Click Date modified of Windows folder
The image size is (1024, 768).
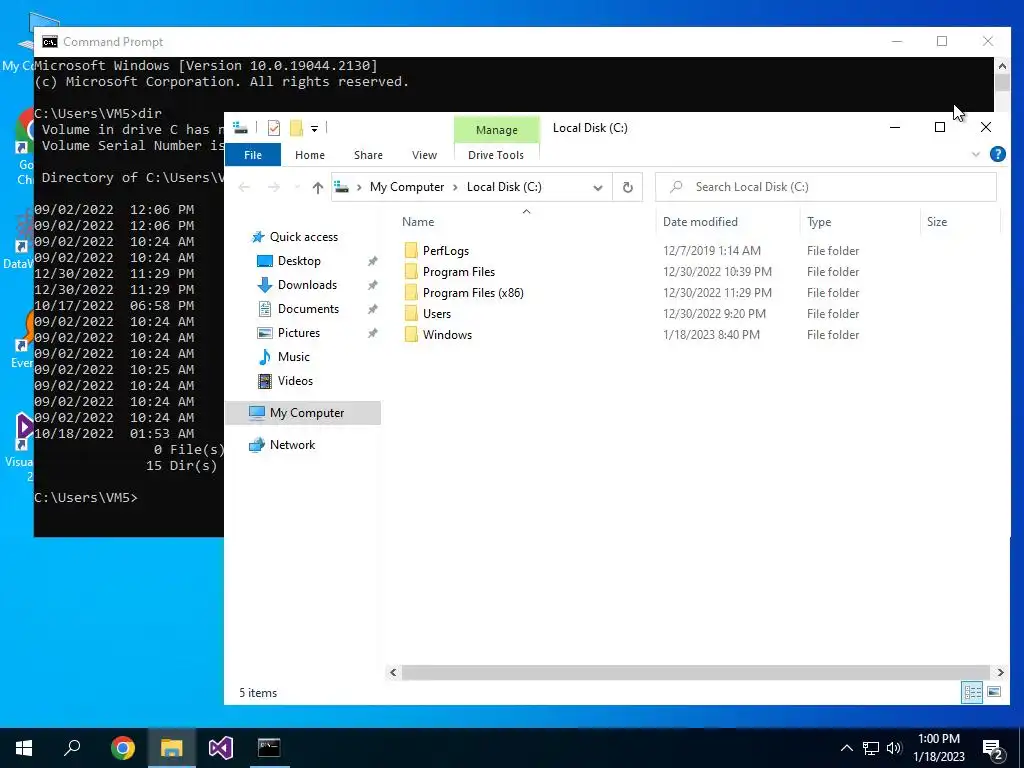[x=711, y=334]
